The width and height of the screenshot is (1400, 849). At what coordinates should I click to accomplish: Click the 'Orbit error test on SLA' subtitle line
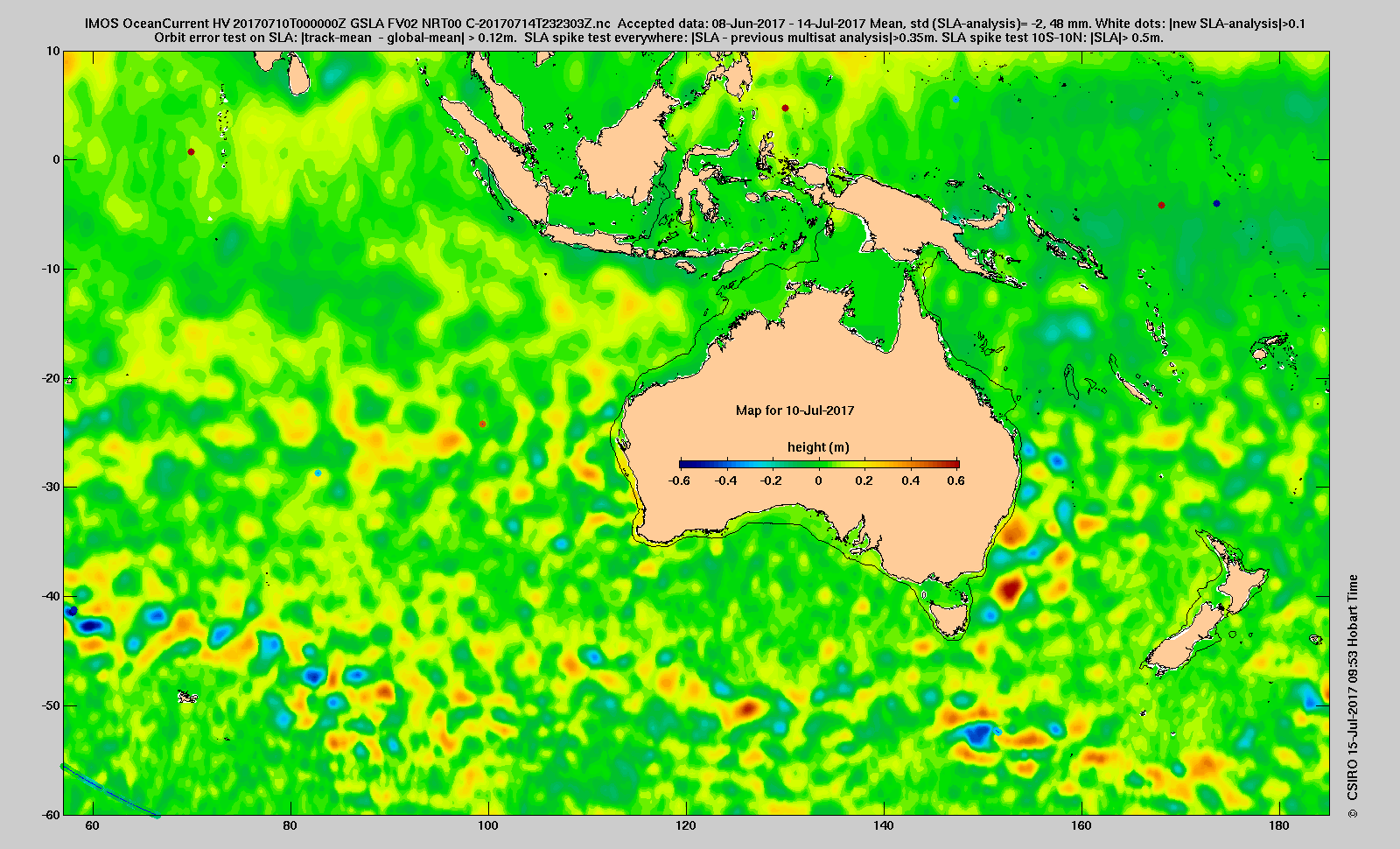[658, 38]
